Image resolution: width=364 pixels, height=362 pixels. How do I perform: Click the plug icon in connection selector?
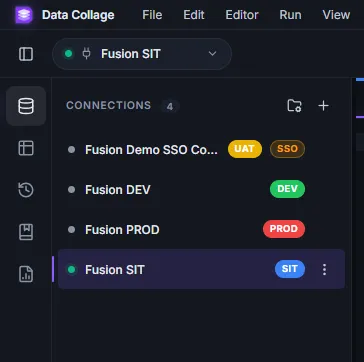[x=86, y=54]
